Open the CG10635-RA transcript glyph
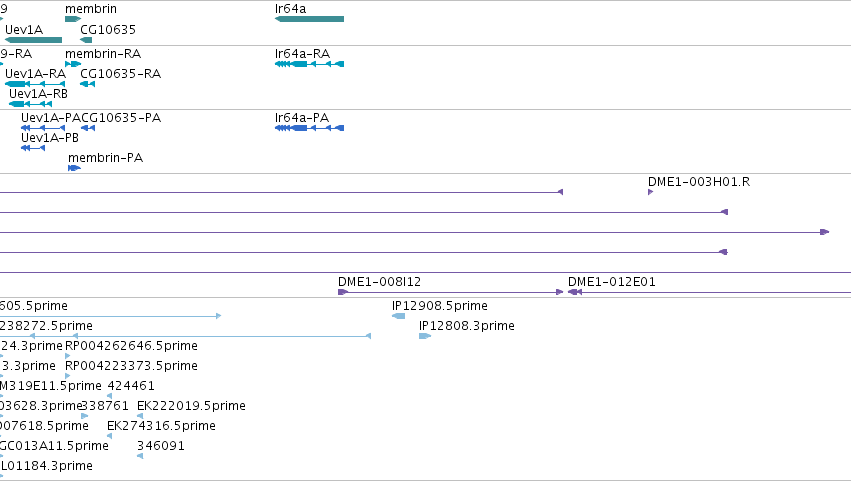This screenshot has height=481, width=851. click(x=87, y=84)
